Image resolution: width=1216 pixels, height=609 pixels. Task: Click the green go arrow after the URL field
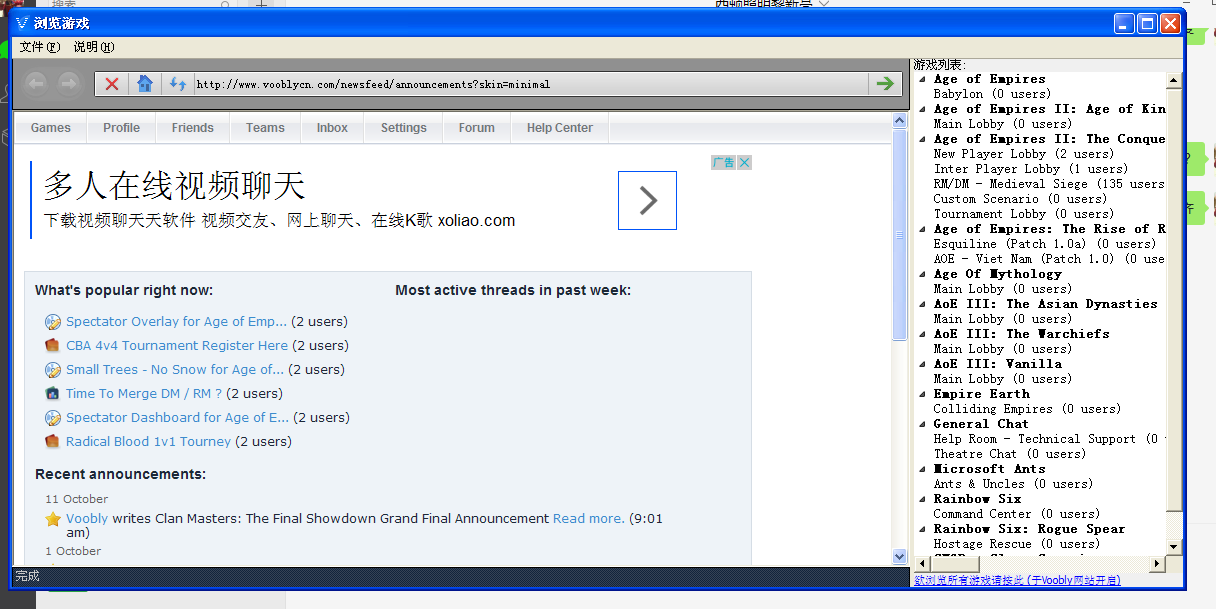point(885,83)
